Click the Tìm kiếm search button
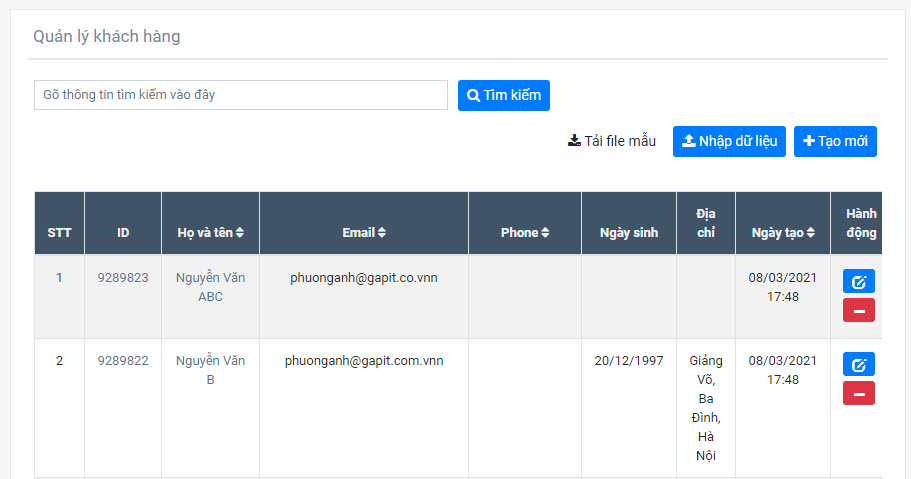Screen dimensions: 911x479 point(504,96)
